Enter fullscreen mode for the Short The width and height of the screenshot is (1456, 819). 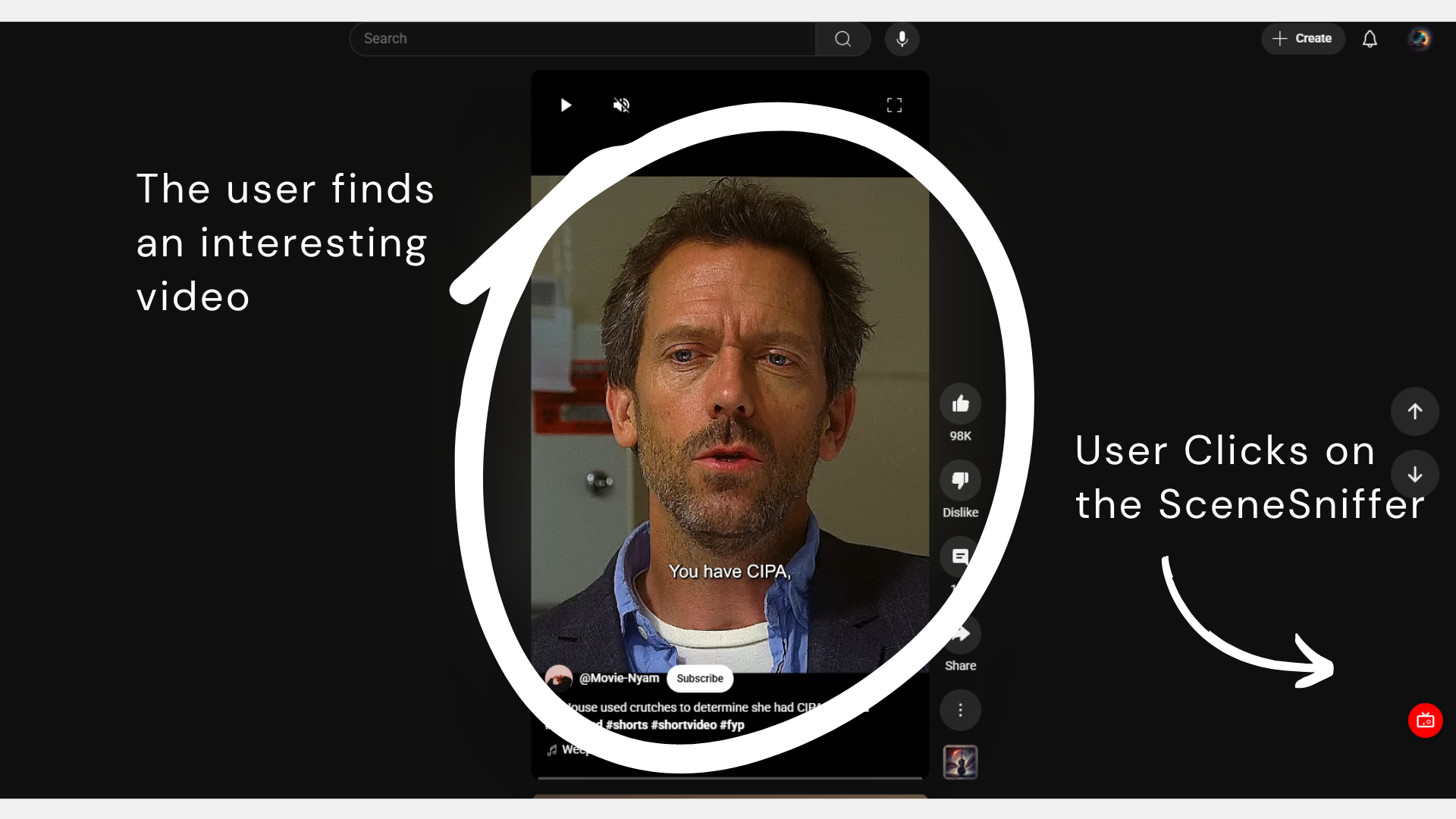point(894,105)
